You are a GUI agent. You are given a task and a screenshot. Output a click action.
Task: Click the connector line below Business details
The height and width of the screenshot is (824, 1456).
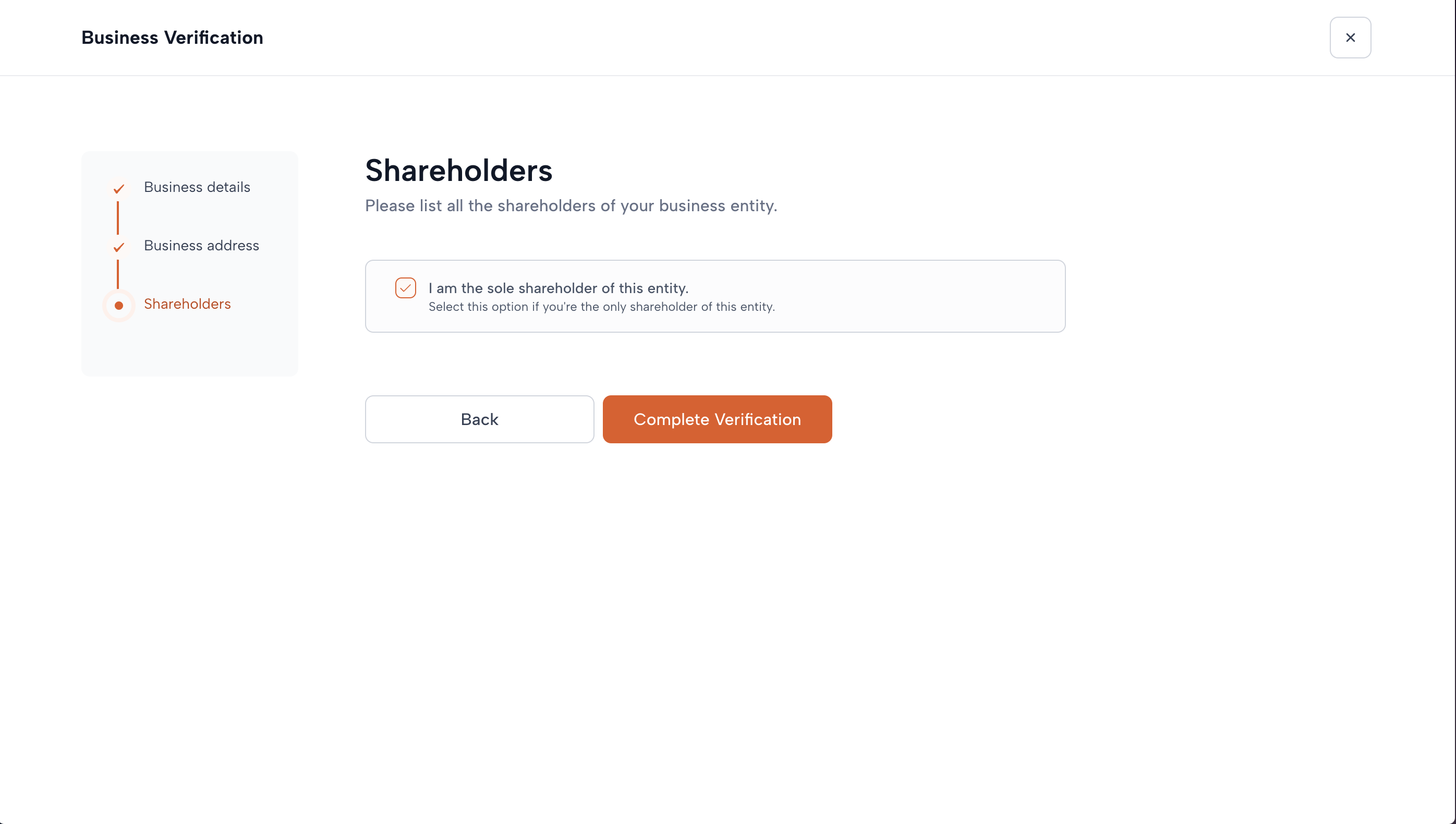pyautogui.click(x=118, y=218)
